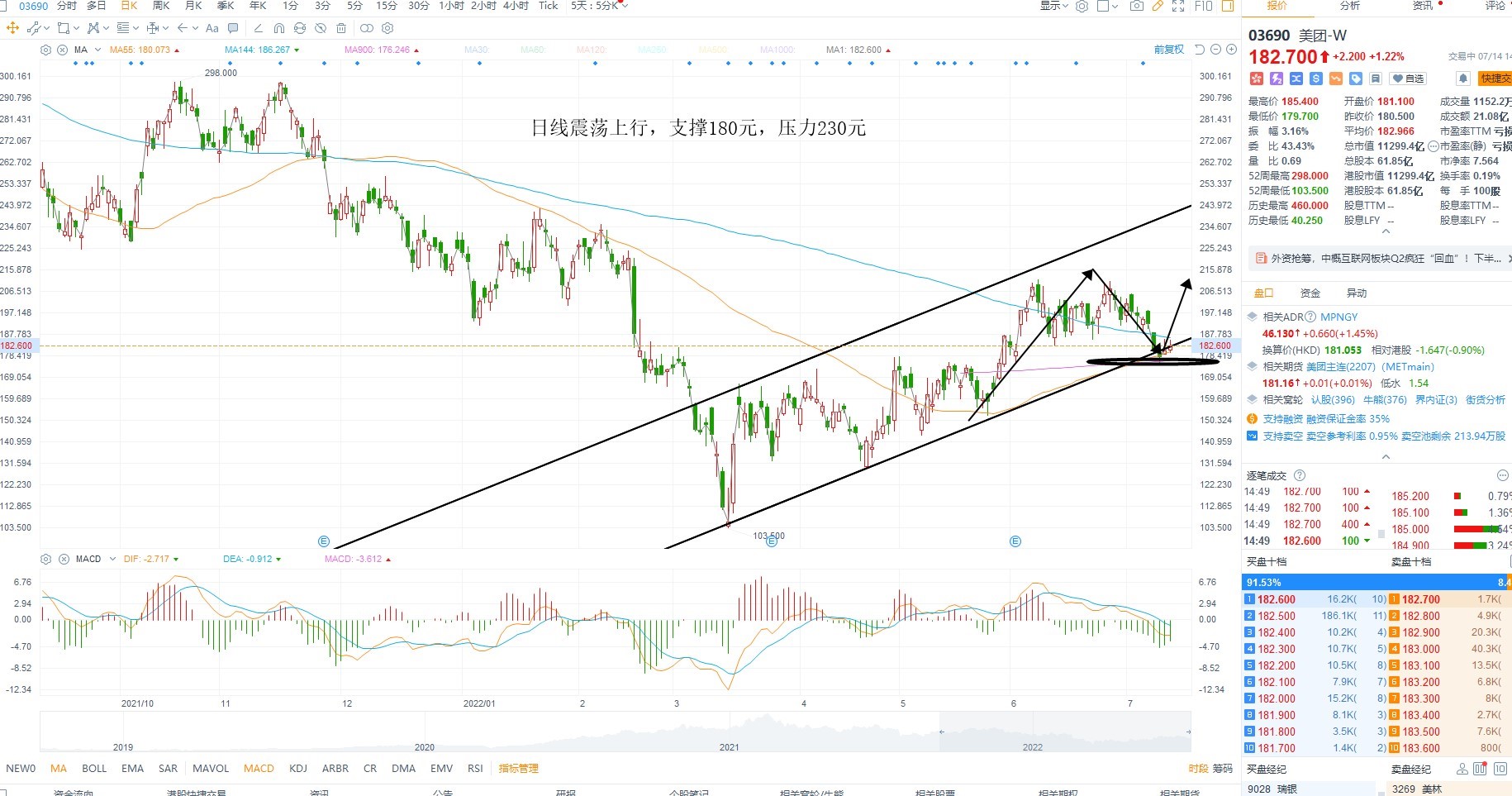
Task: Hide drawings with the crossed-eye icon
Action: (x=321, y=28)
